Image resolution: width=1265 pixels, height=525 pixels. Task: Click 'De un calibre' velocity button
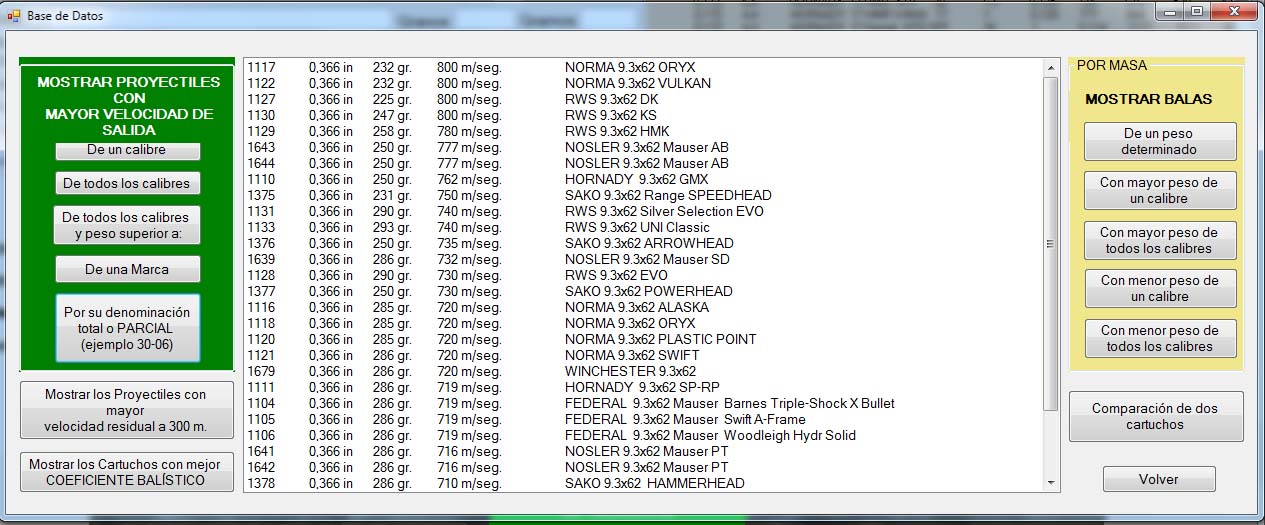tap(127, 150)
